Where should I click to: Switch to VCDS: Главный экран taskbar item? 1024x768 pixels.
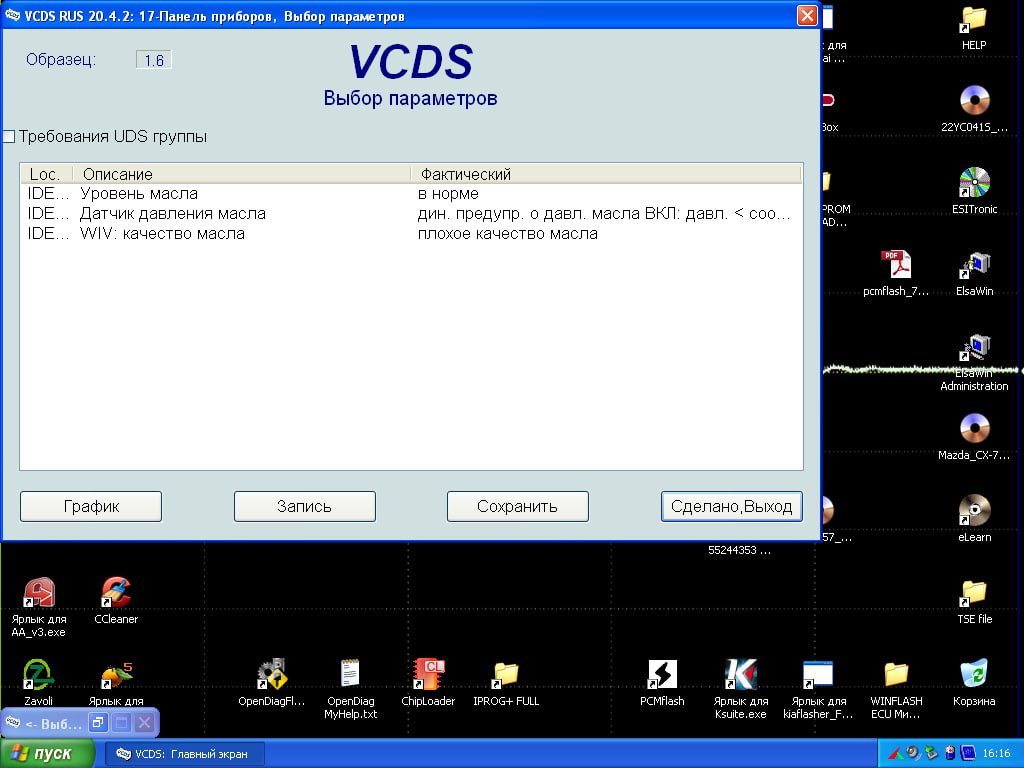tap(185, 754)
